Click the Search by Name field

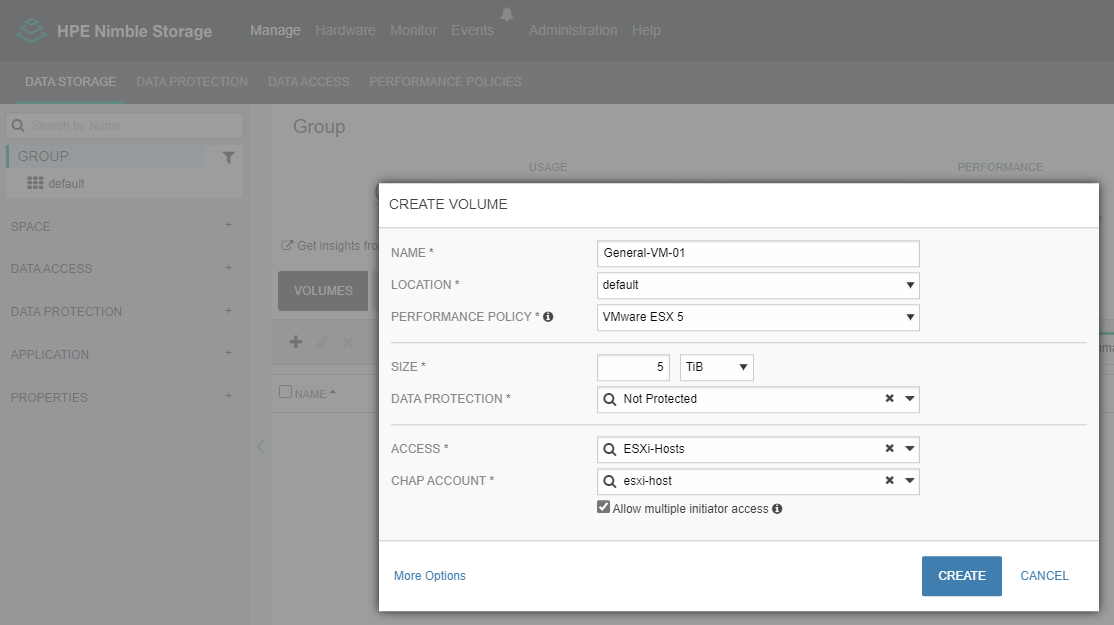[124, 126]
